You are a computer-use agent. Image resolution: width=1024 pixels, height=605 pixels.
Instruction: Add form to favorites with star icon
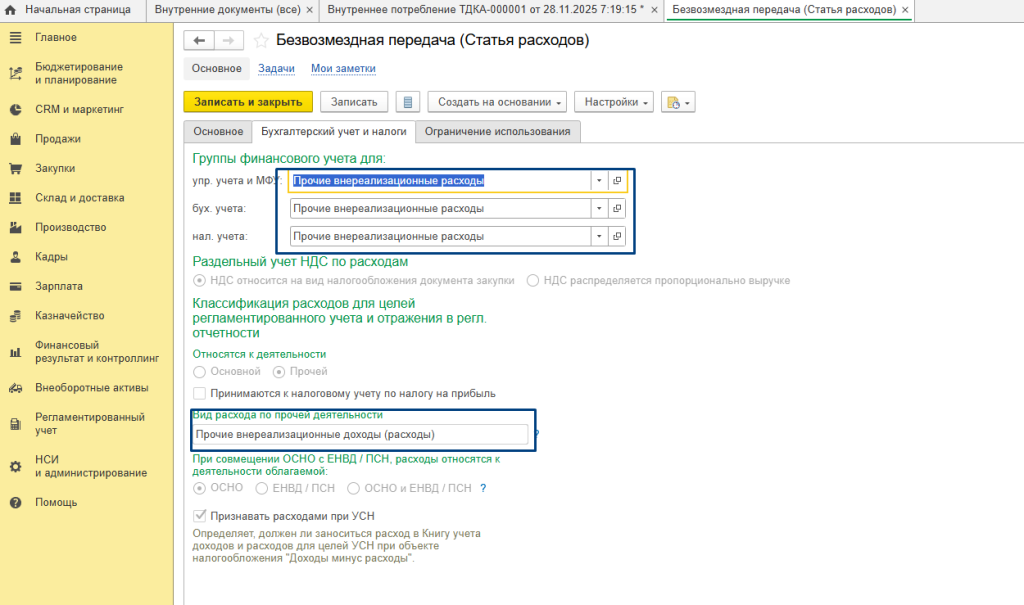click(x=261, y=41)
